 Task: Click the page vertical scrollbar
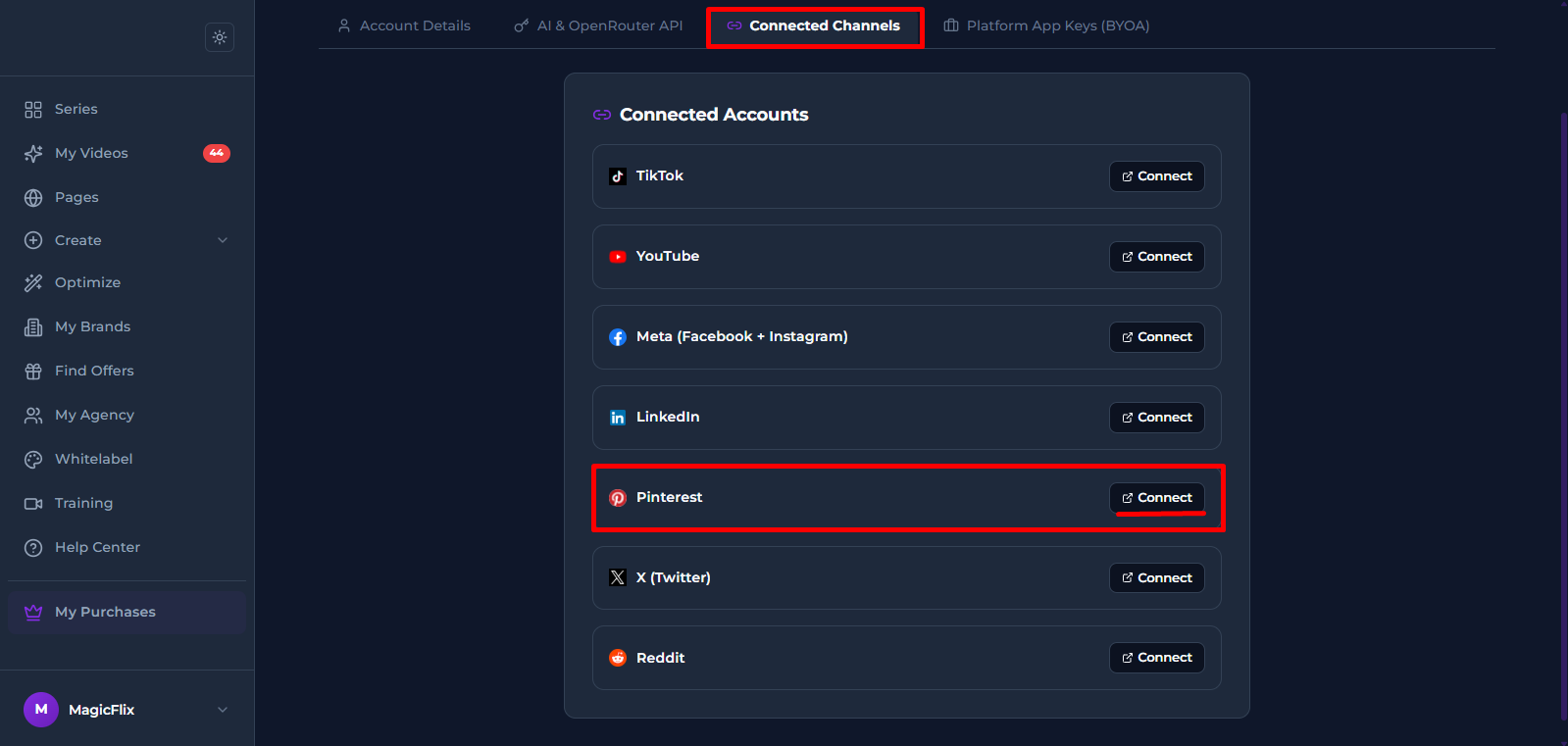[x=1563, y=417]
